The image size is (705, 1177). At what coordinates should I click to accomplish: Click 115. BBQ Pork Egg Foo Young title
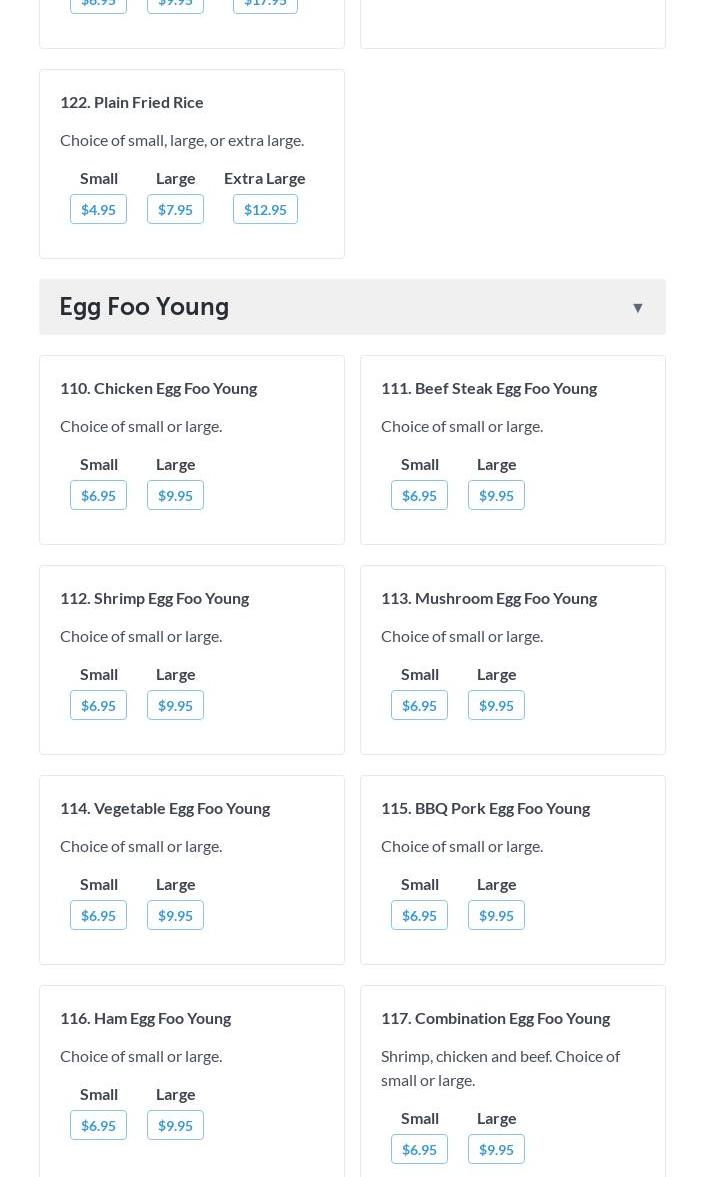coord(485,808)
